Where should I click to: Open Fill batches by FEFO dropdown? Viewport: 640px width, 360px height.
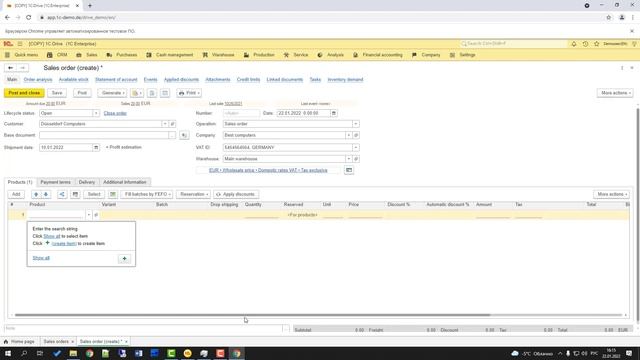(147, 194)
